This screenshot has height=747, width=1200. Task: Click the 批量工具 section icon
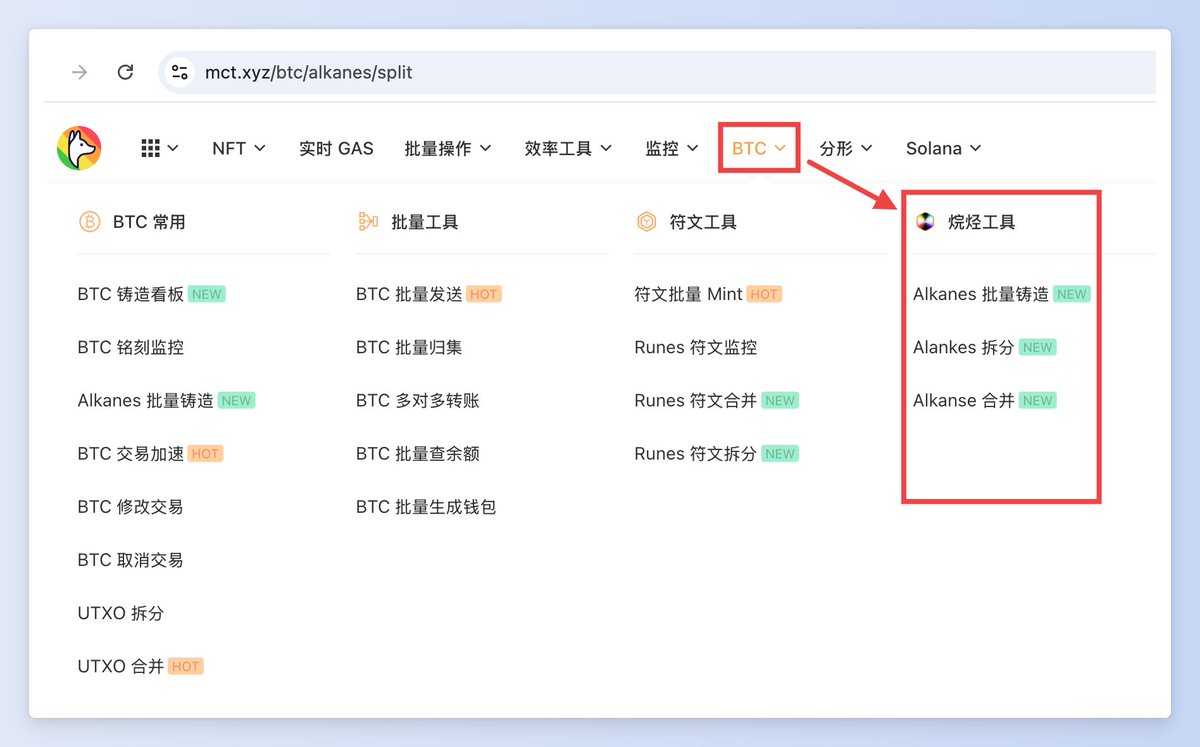click(x=368, y=222)
